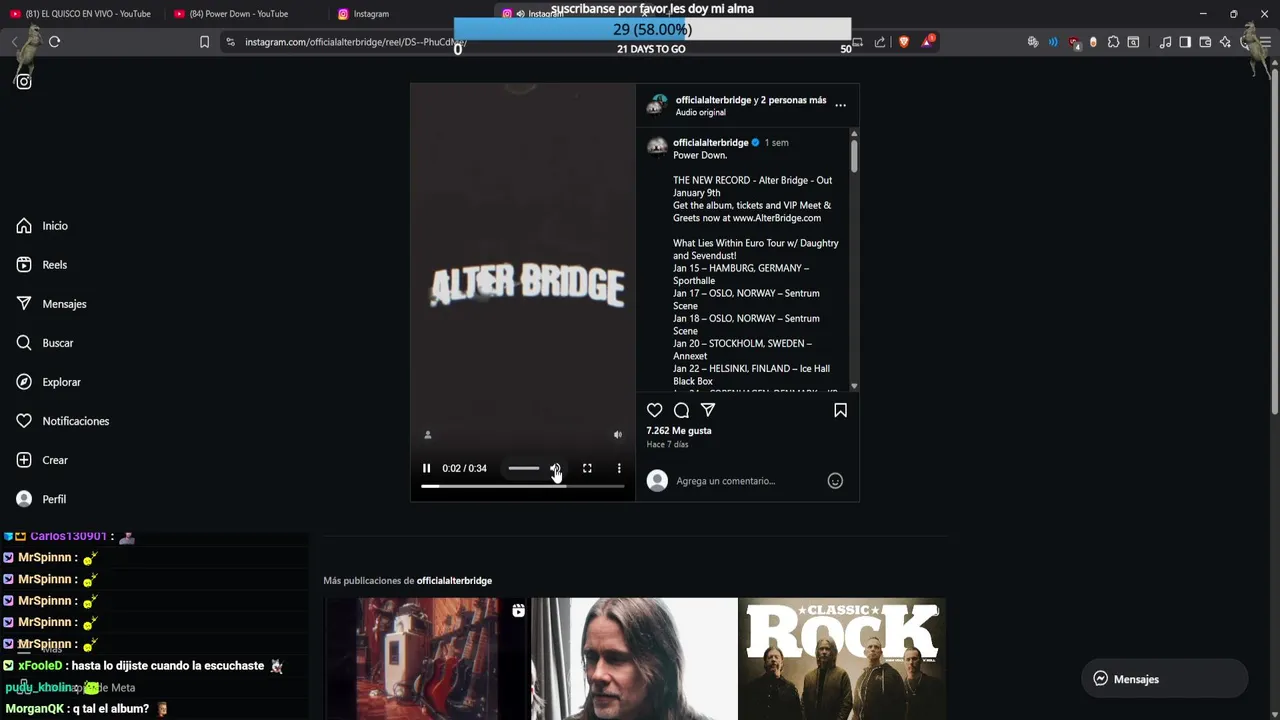Like the post with the heart icon

click(x=655, y=410)
